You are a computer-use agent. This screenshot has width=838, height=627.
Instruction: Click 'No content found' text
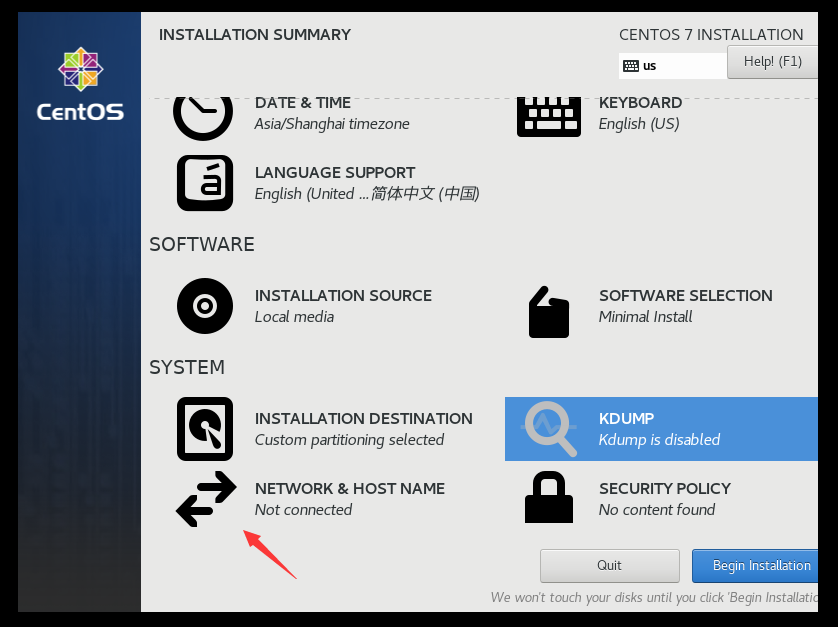point(657,510)
